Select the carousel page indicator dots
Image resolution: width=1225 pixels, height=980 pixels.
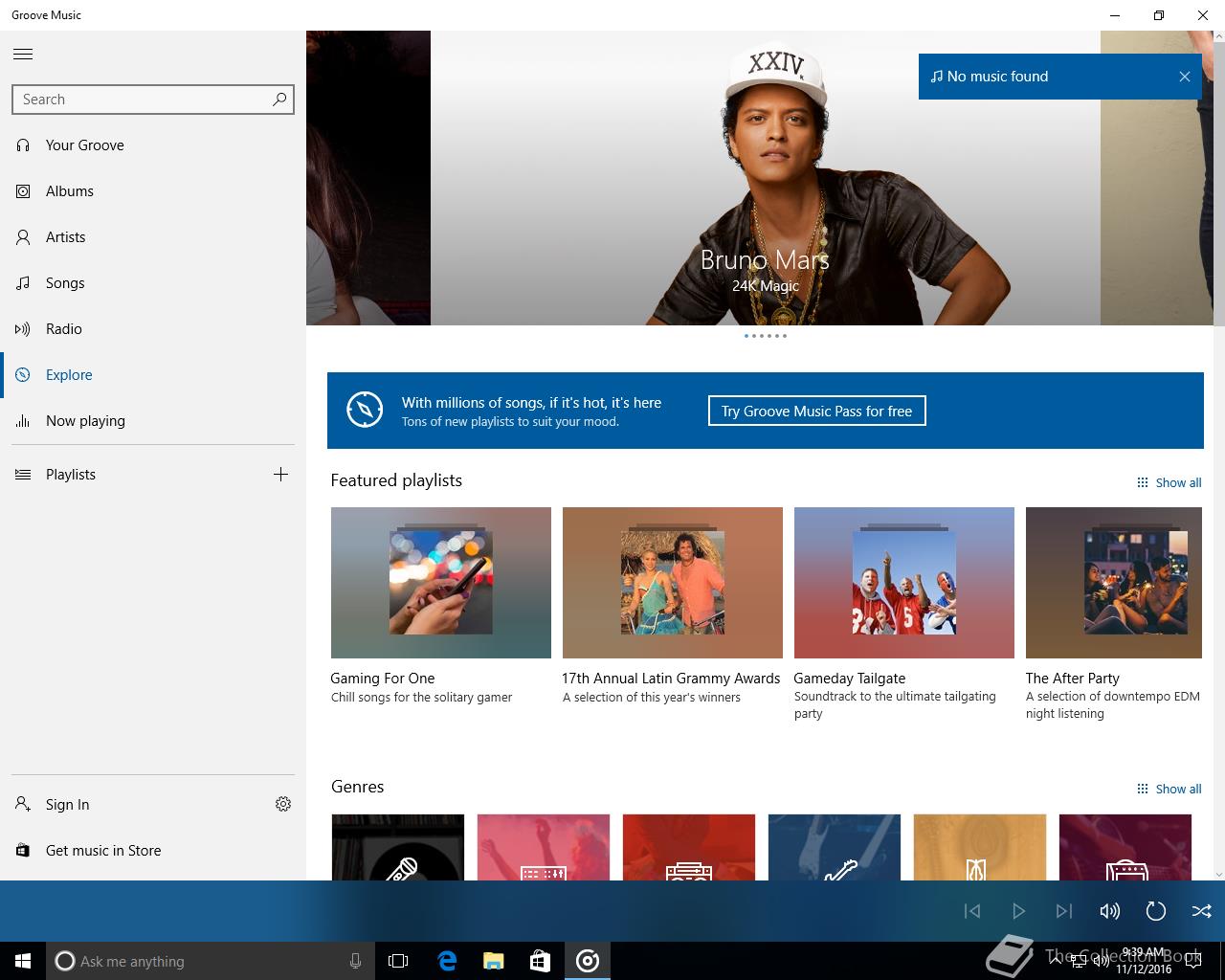pyautogui.click(x=766, y=336)
